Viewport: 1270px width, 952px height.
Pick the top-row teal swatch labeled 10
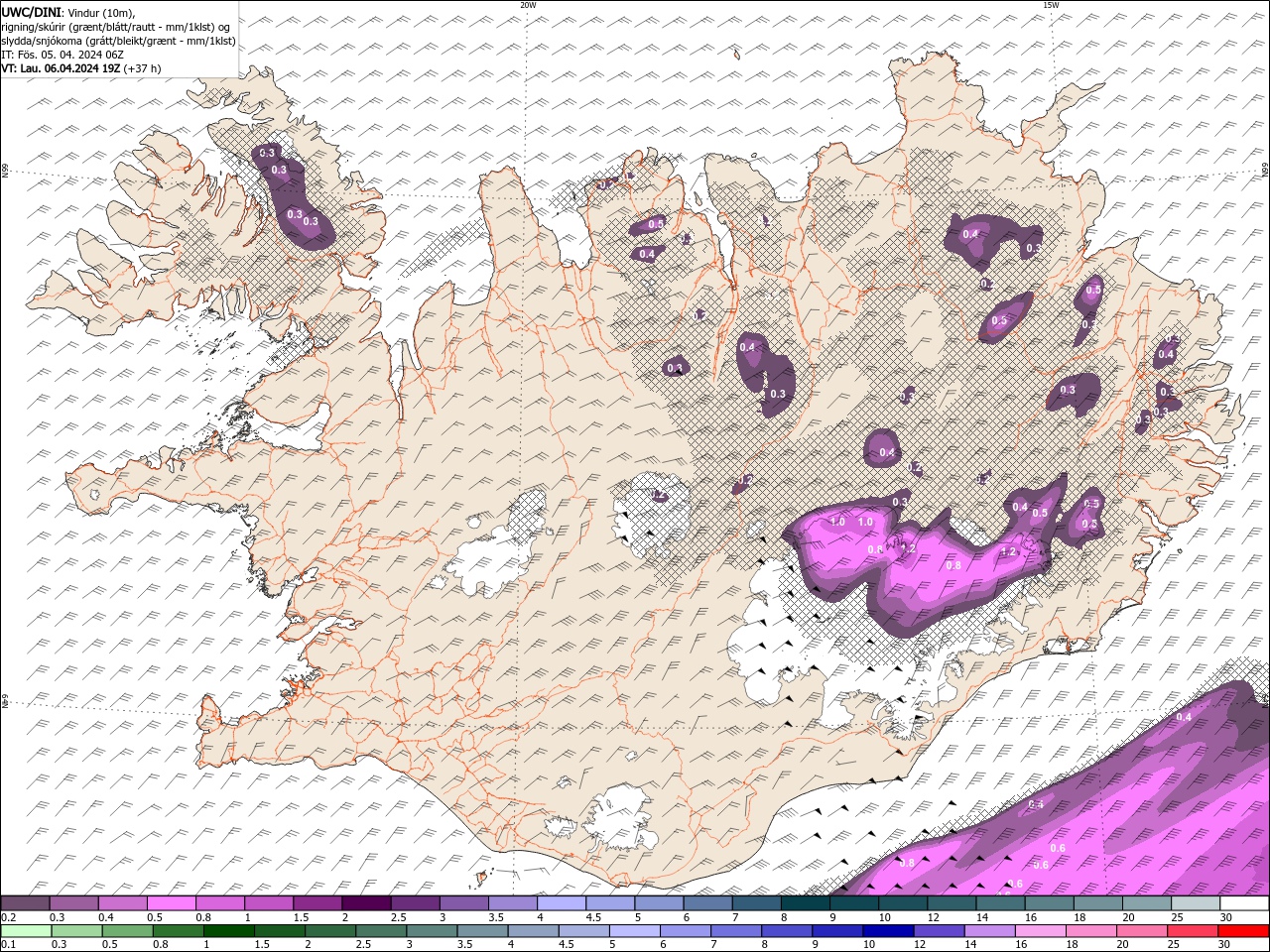click(x=903, y=903)
